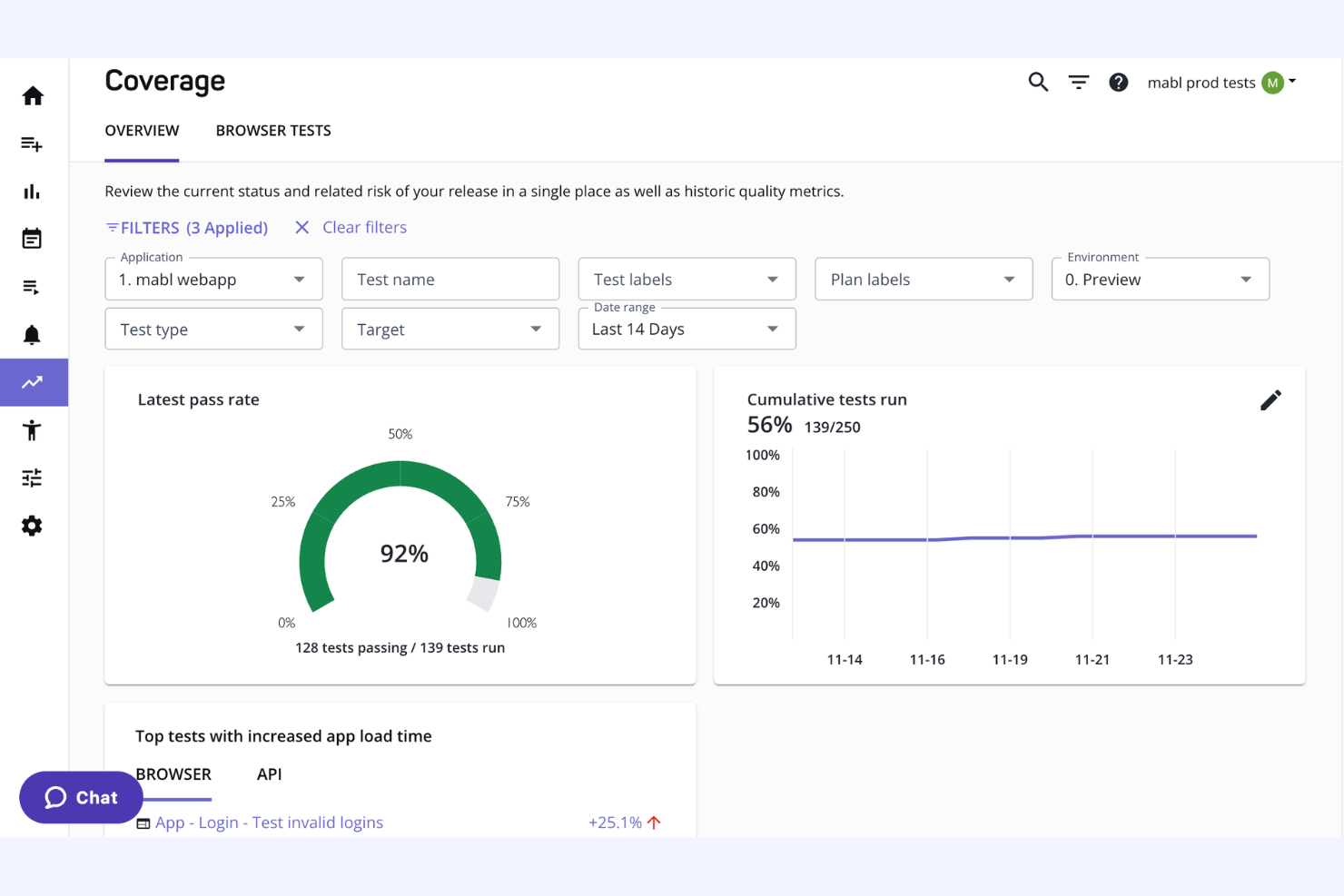This screenshot has height=896, width=1344.
Task: Open the search magnifier icon
Action: point(1038,82)
